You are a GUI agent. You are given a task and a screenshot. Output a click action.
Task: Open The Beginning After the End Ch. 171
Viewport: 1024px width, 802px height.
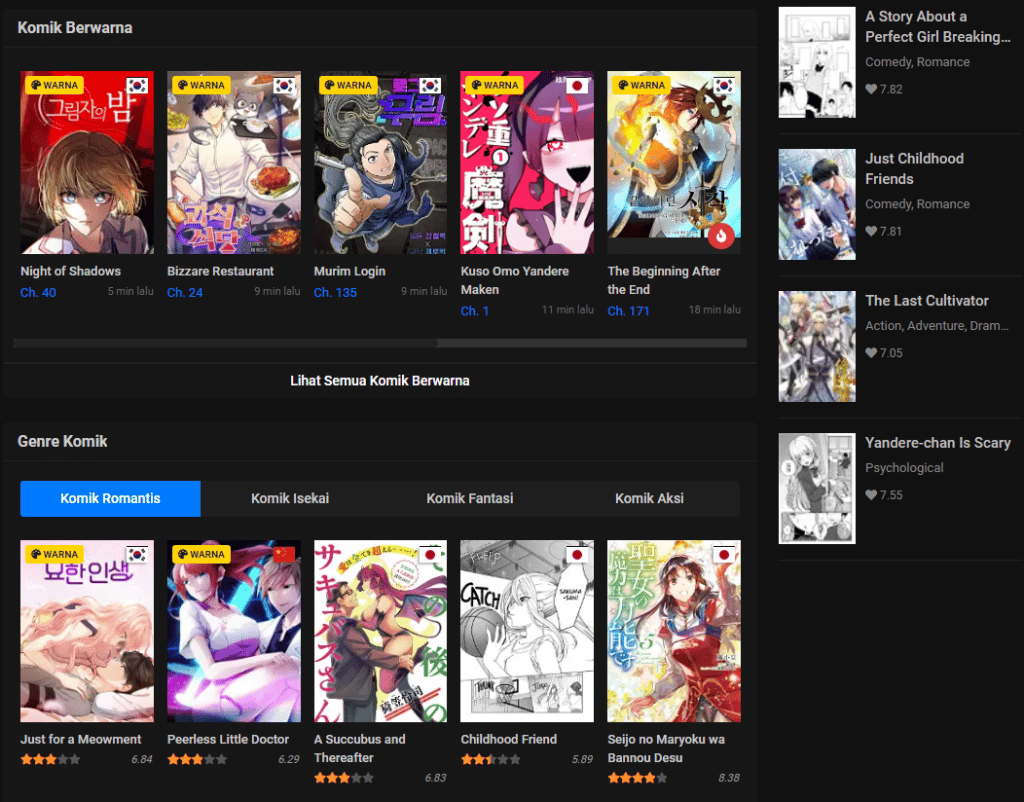pyautogui.click(x=628, y=311)
